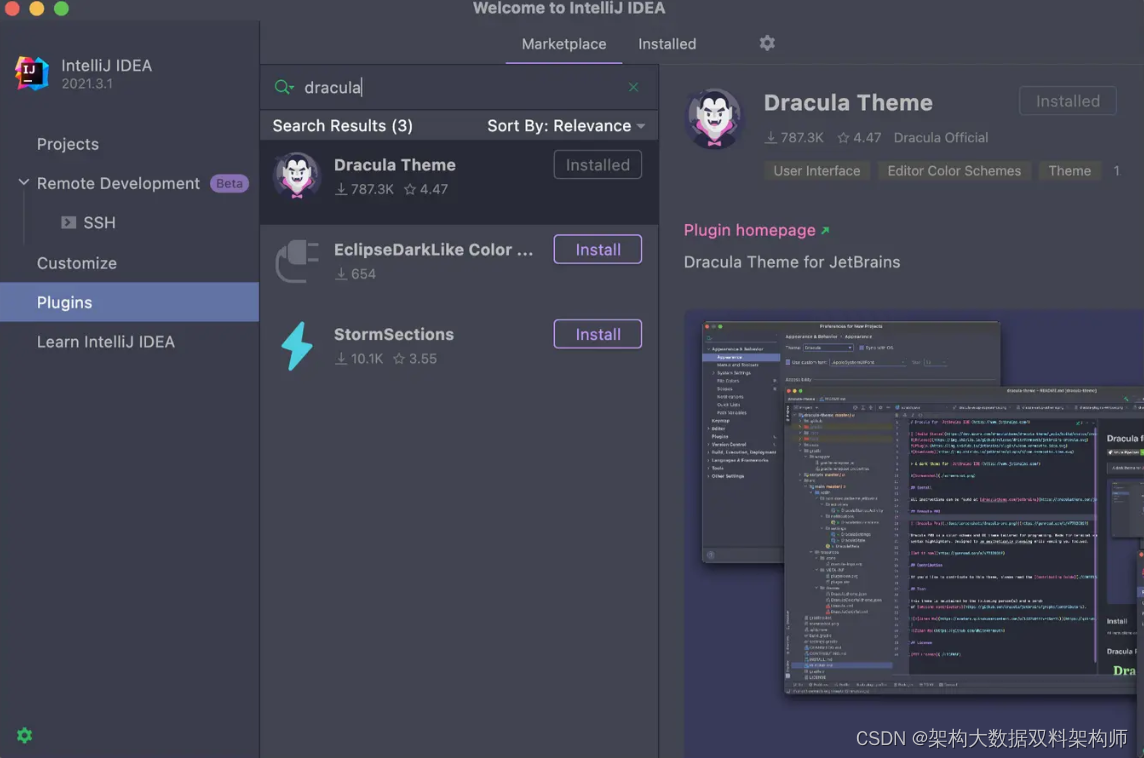Open the Customize section

click(77, 263)
